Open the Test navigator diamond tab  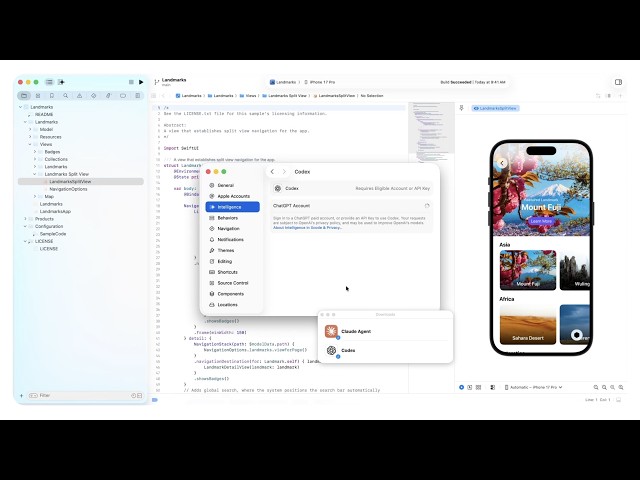tap(93, 96)
